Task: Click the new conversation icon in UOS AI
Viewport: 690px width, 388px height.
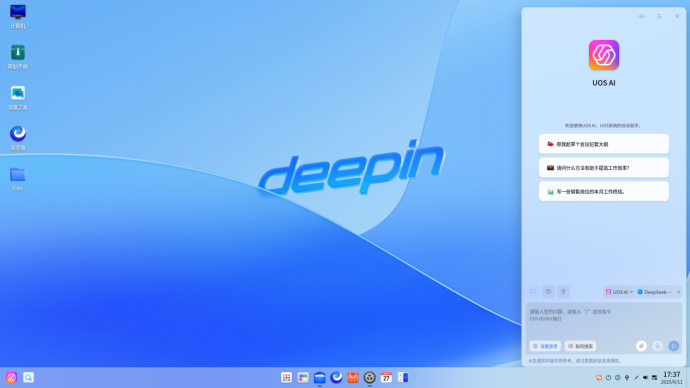Action: click(x=533, y=292)
